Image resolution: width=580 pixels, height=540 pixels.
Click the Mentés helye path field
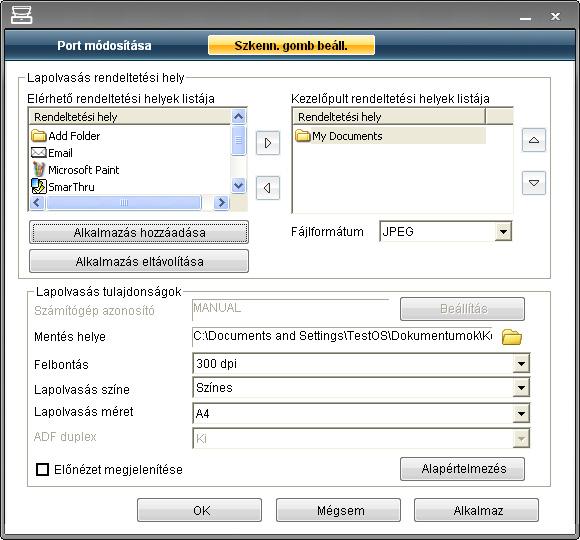(342, 337)
